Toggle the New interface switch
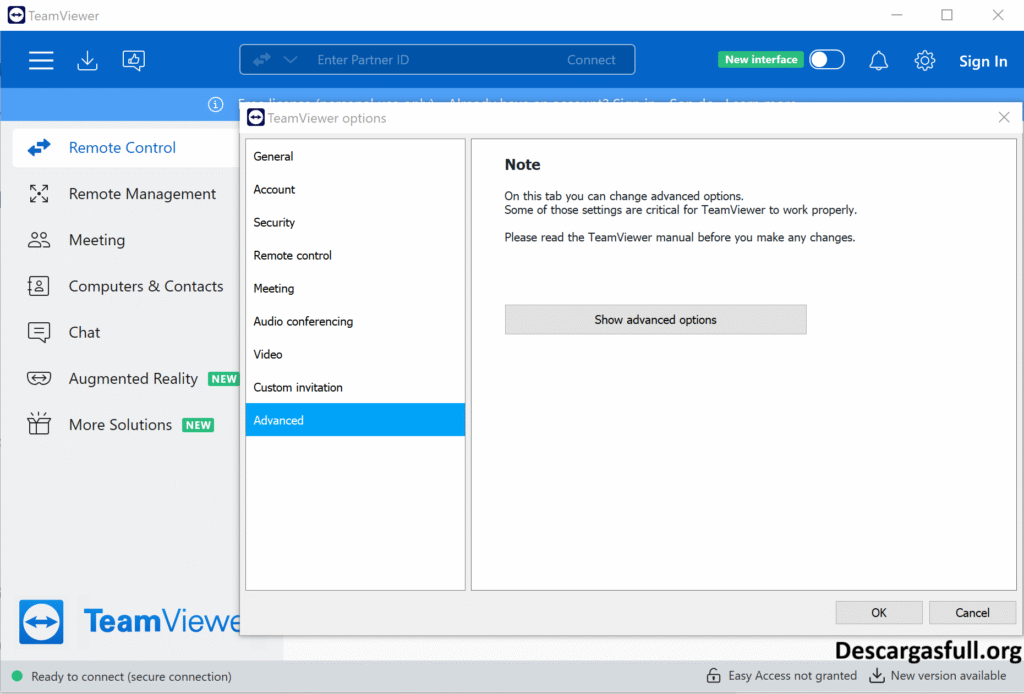 827,59
